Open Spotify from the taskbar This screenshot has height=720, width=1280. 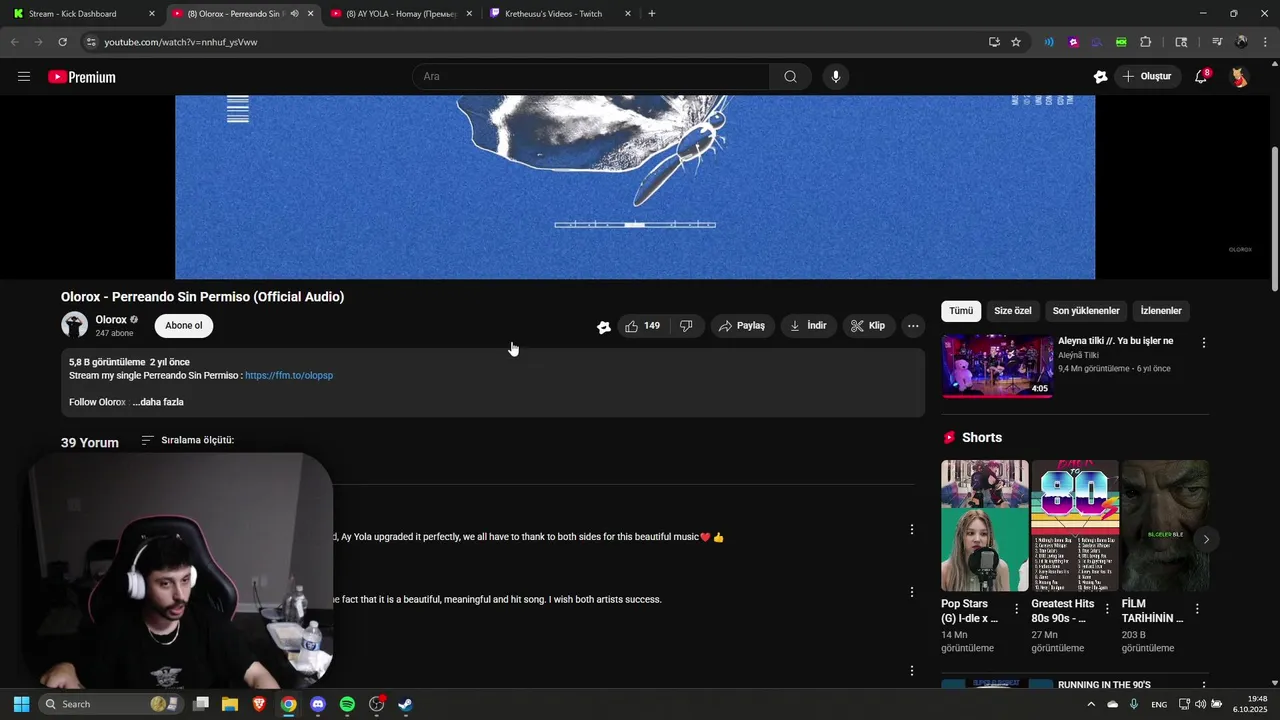[347, 704]
